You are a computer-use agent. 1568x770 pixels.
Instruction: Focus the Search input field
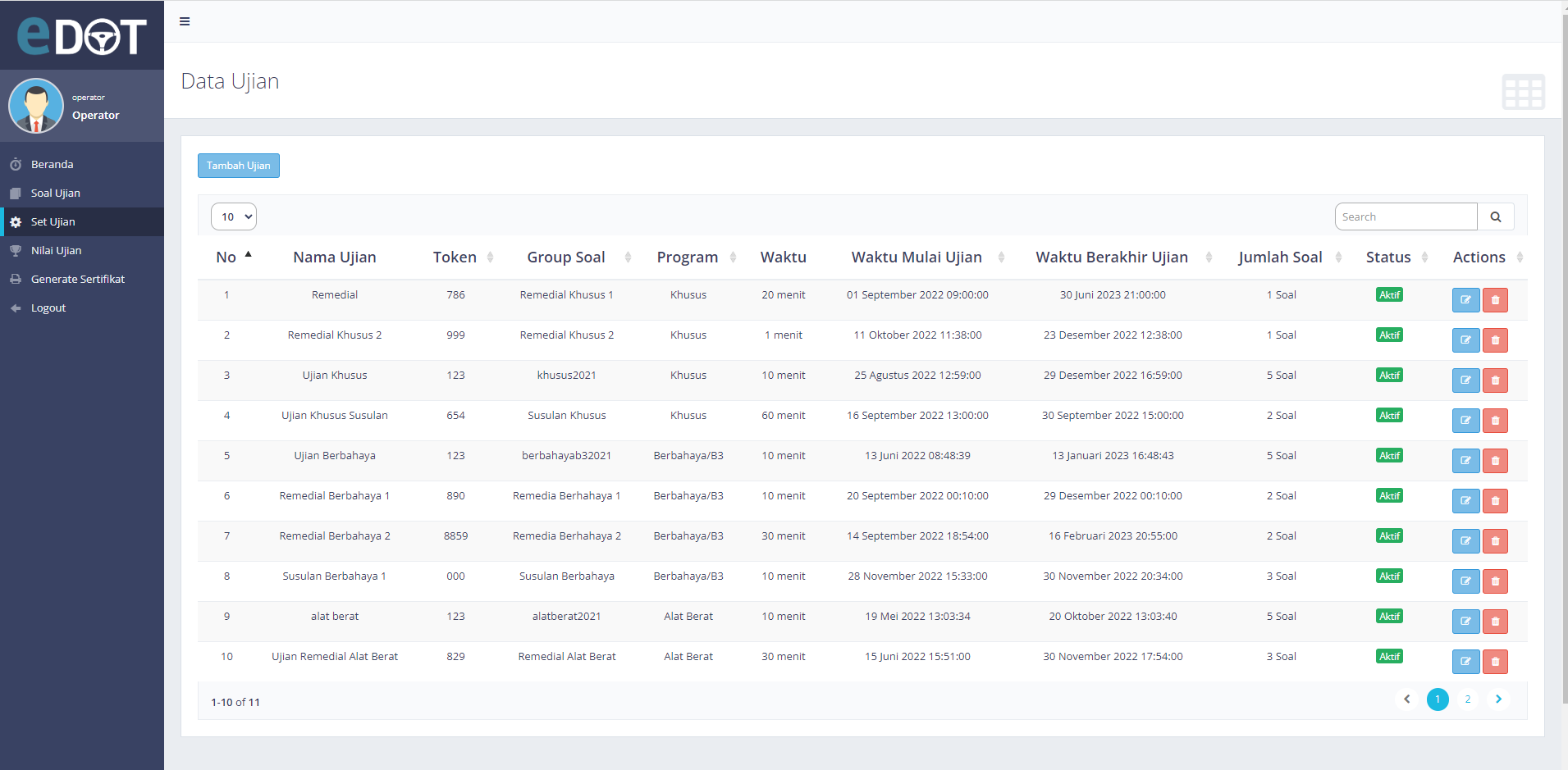tap(1405, 216)
